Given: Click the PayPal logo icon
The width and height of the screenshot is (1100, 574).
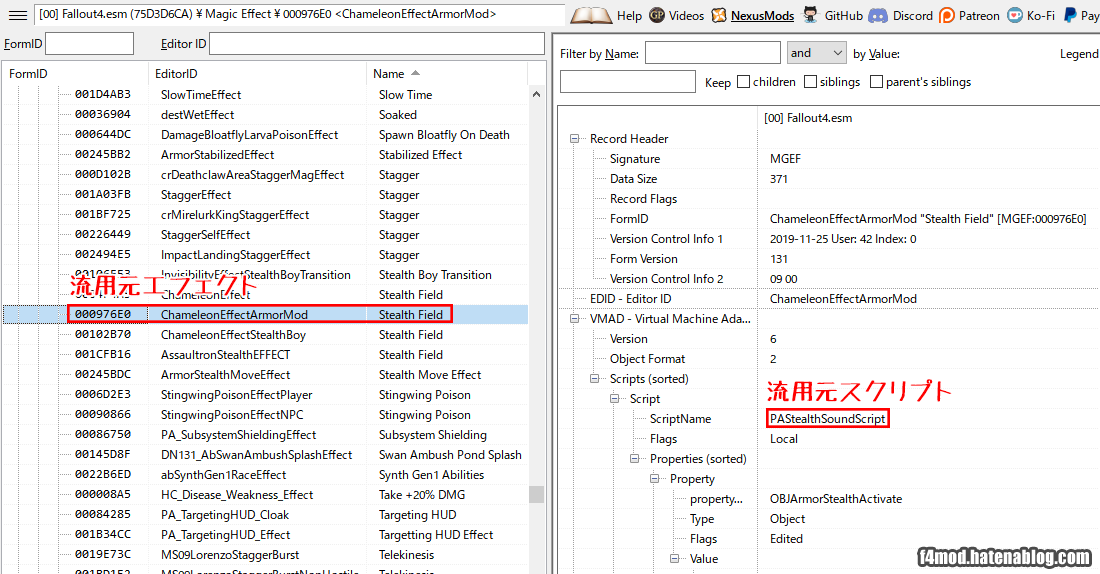Looking at the screenshot, I should (1070, 15).
